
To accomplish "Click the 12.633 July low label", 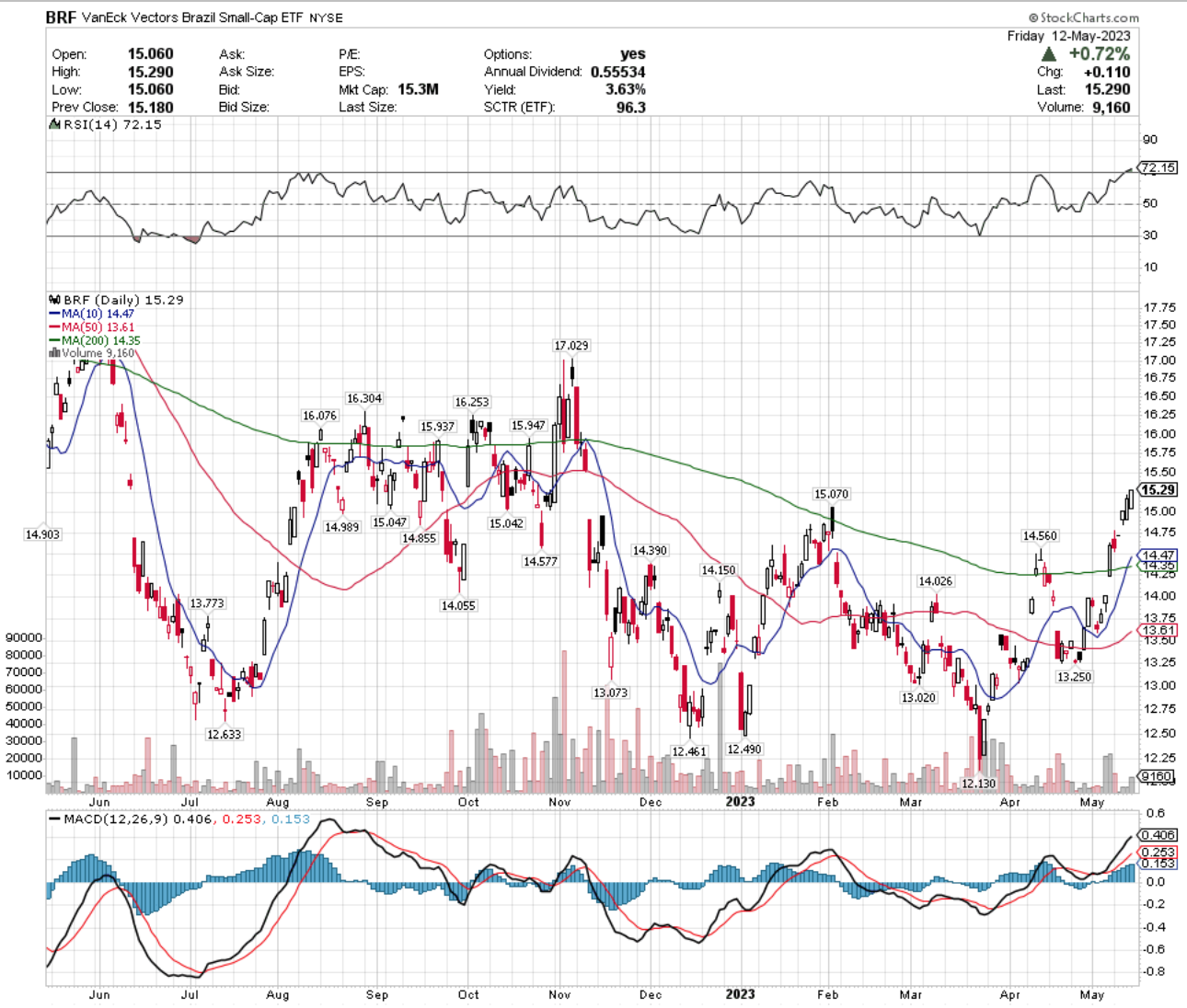I will pyautogui.click(x=224, y=735).
